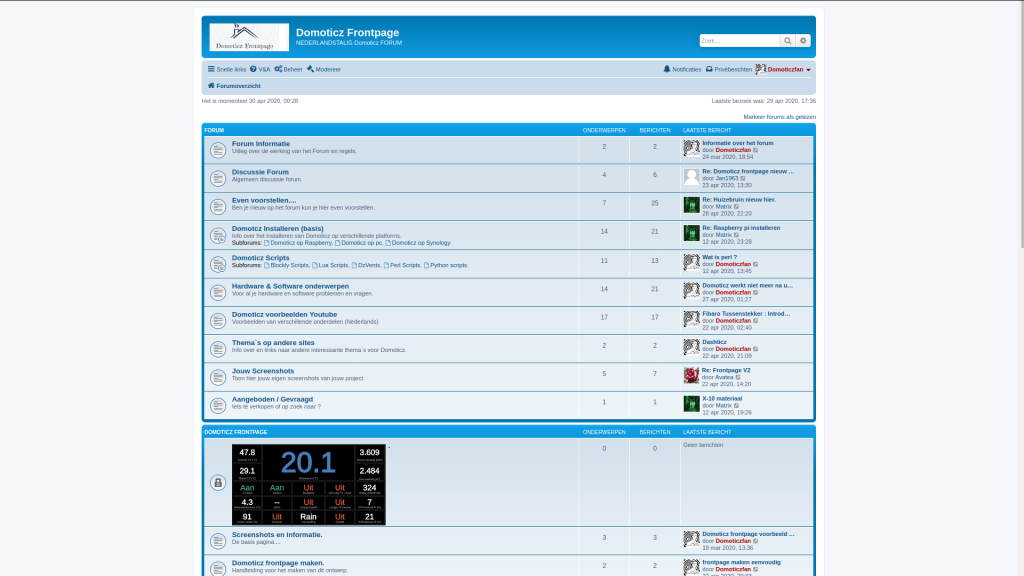Click Avatea rose avatar

coord(691,375)
